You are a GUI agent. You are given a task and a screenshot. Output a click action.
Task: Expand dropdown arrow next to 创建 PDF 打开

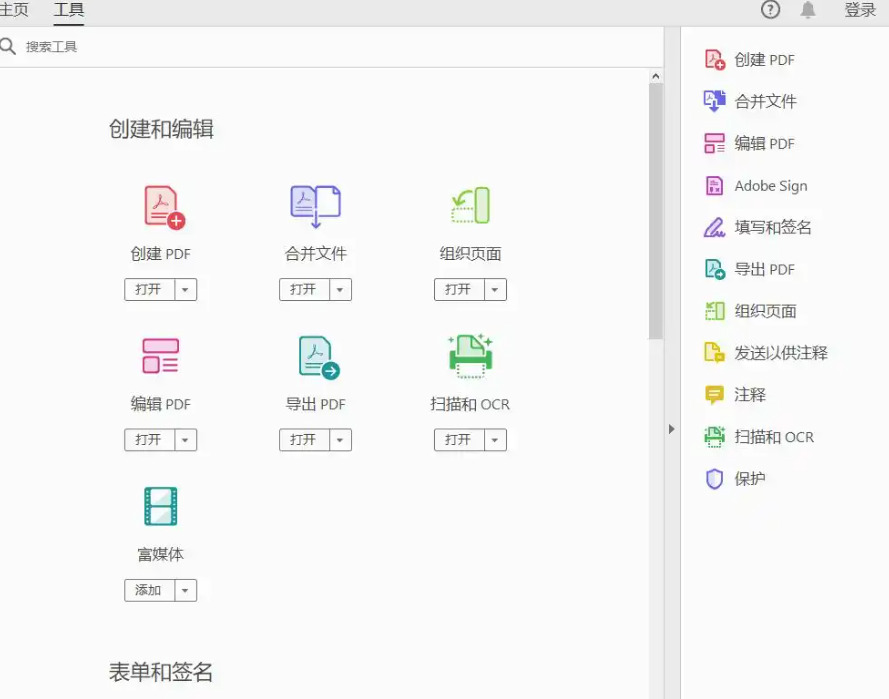click(185, 290)
